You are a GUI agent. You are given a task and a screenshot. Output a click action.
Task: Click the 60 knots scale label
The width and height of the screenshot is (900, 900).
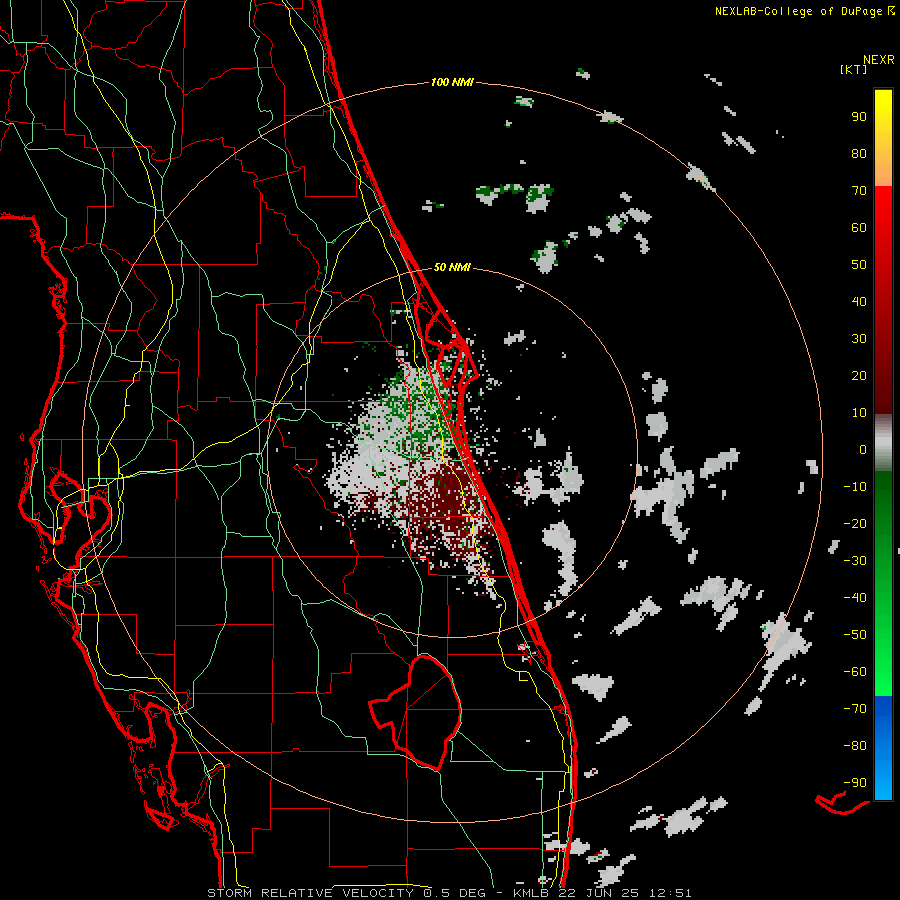pyautogui.click(x=859, y=227)
